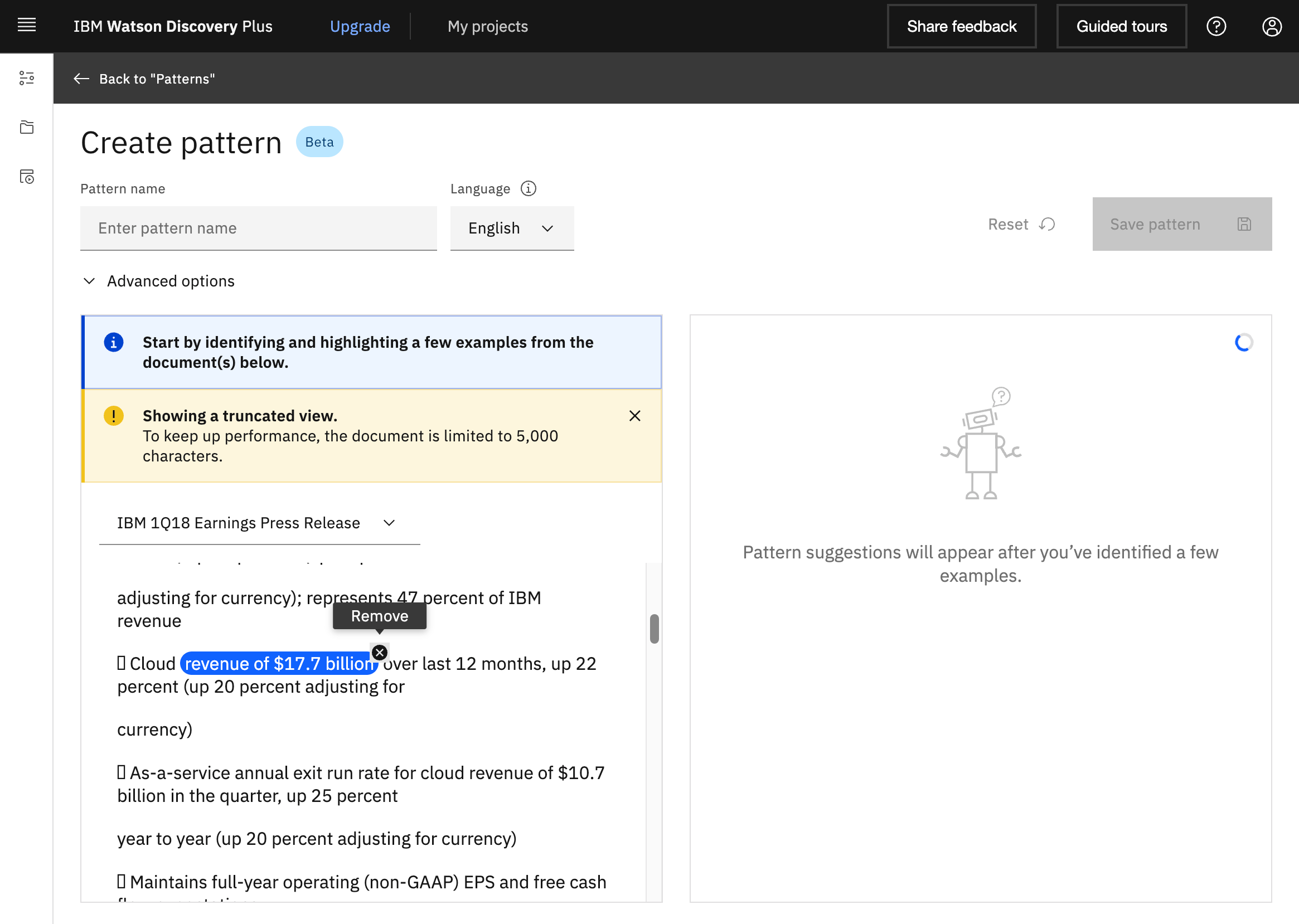
Task: Open the user profile icon
Action: pos(1272,26)
